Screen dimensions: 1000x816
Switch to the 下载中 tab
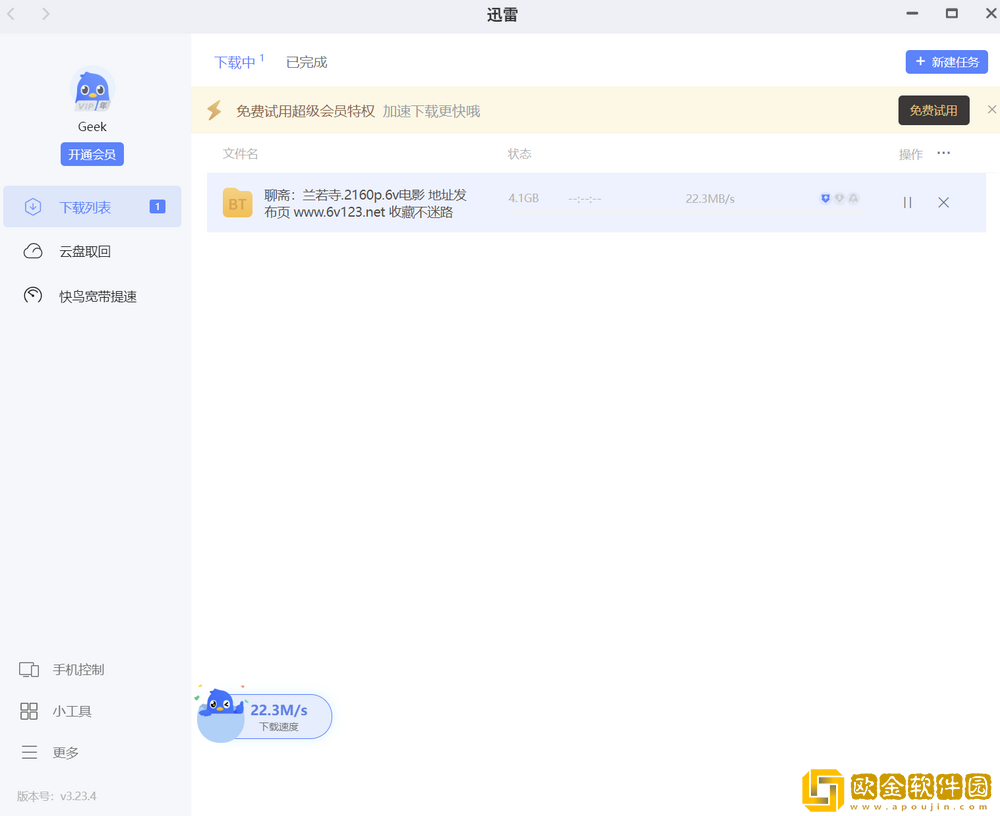pos(233,61)
